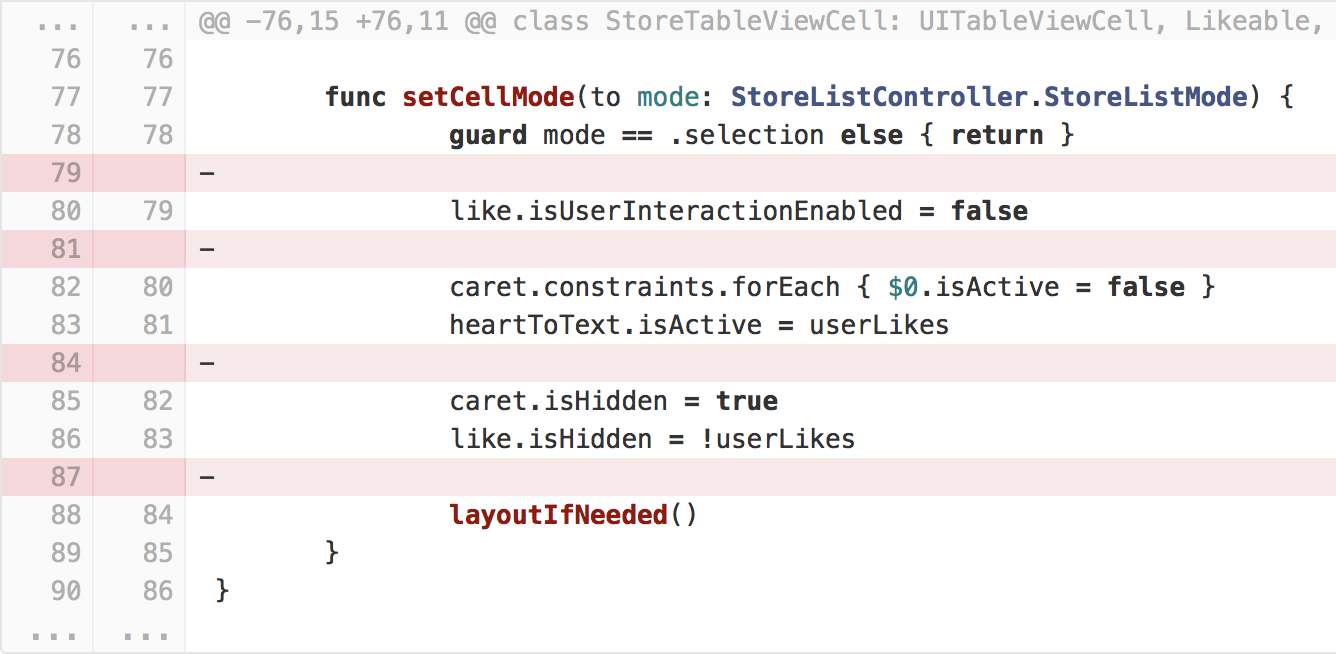Screen dimensions: 1336x654
Task: Click old line number 79
Action: click(65, 173)
